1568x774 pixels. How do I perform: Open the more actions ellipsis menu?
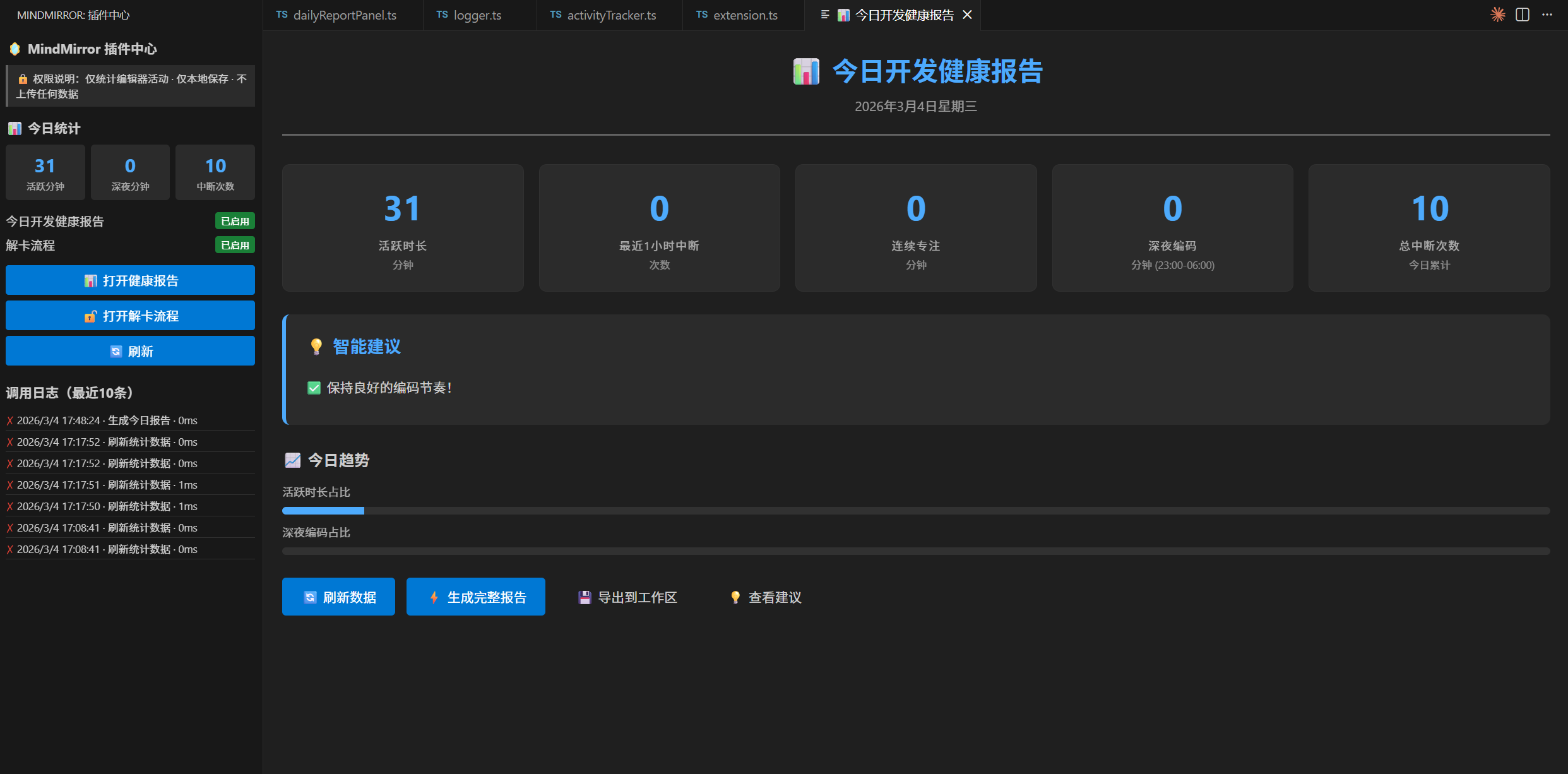(x=1547, y=15)
